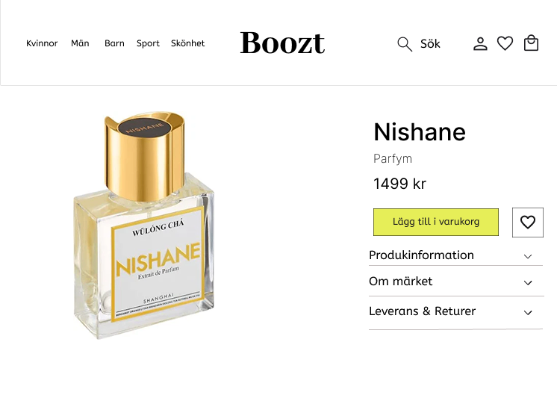Open the Skönhet category

pyautogui.click(x=188, y=43)
